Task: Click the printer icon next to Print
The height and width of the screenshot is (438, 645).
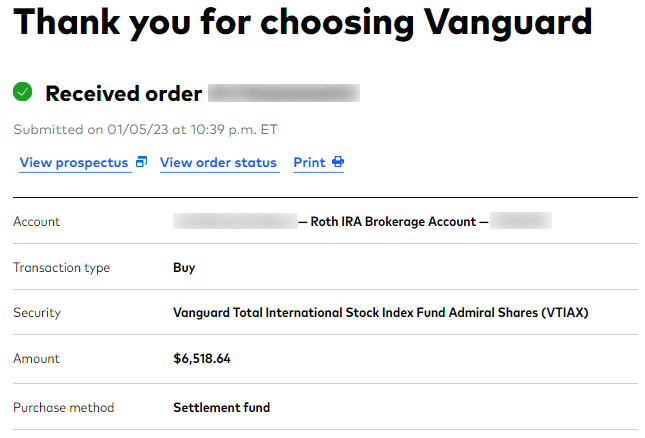Action: pyautogui.click(x=338, y=162)
